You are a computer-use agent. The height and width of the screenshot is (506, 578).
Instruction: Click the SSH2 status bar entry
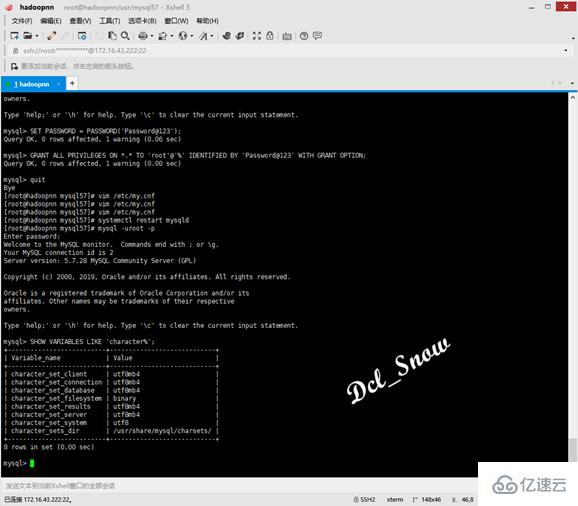[x=364, y=500]
